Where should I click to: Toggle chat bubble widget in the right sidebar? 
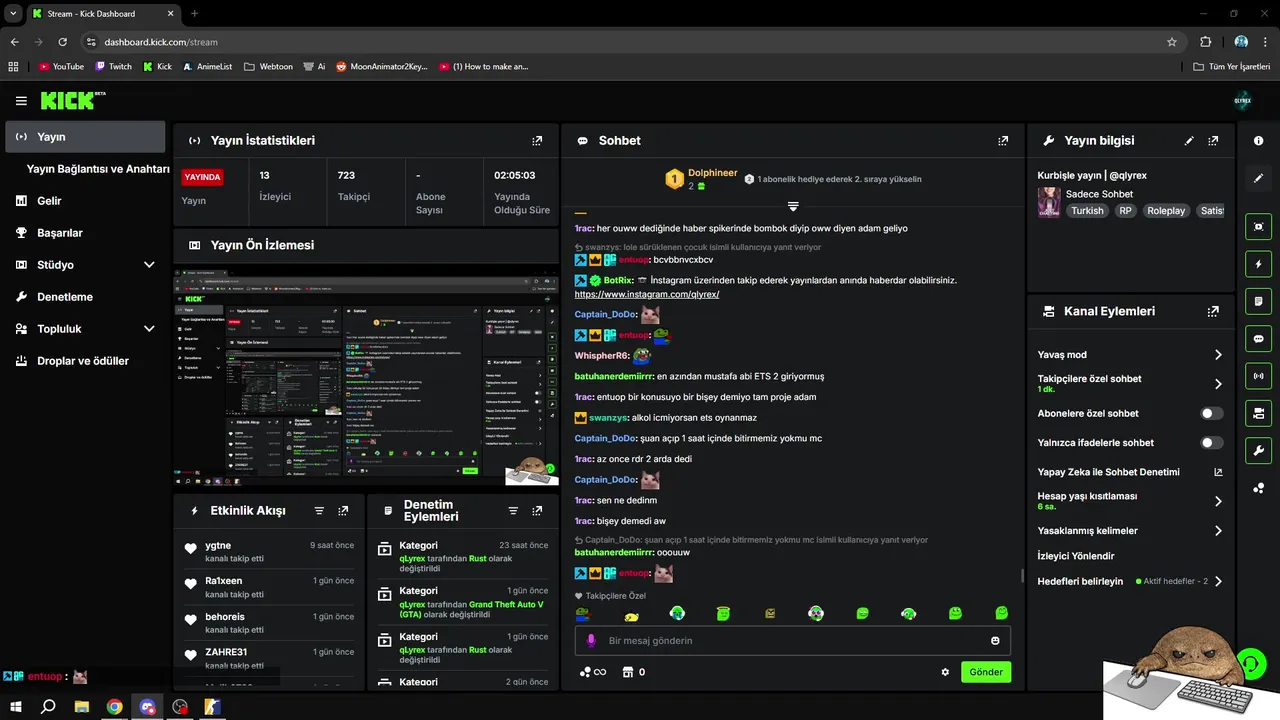1258,339
